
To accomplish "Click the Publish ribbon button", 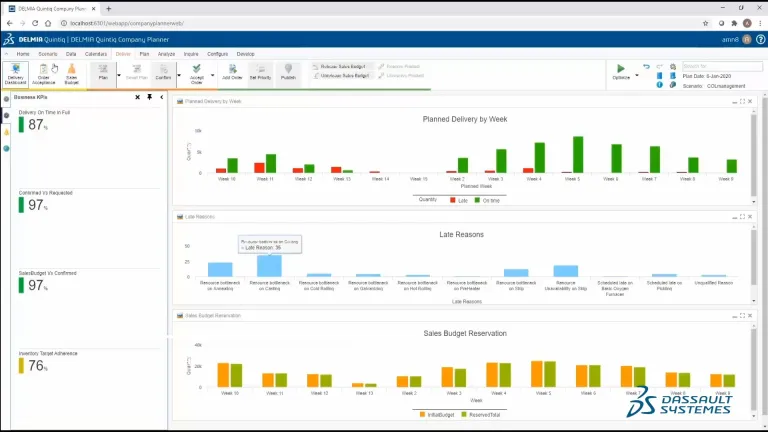I will (x=288, y=72).
